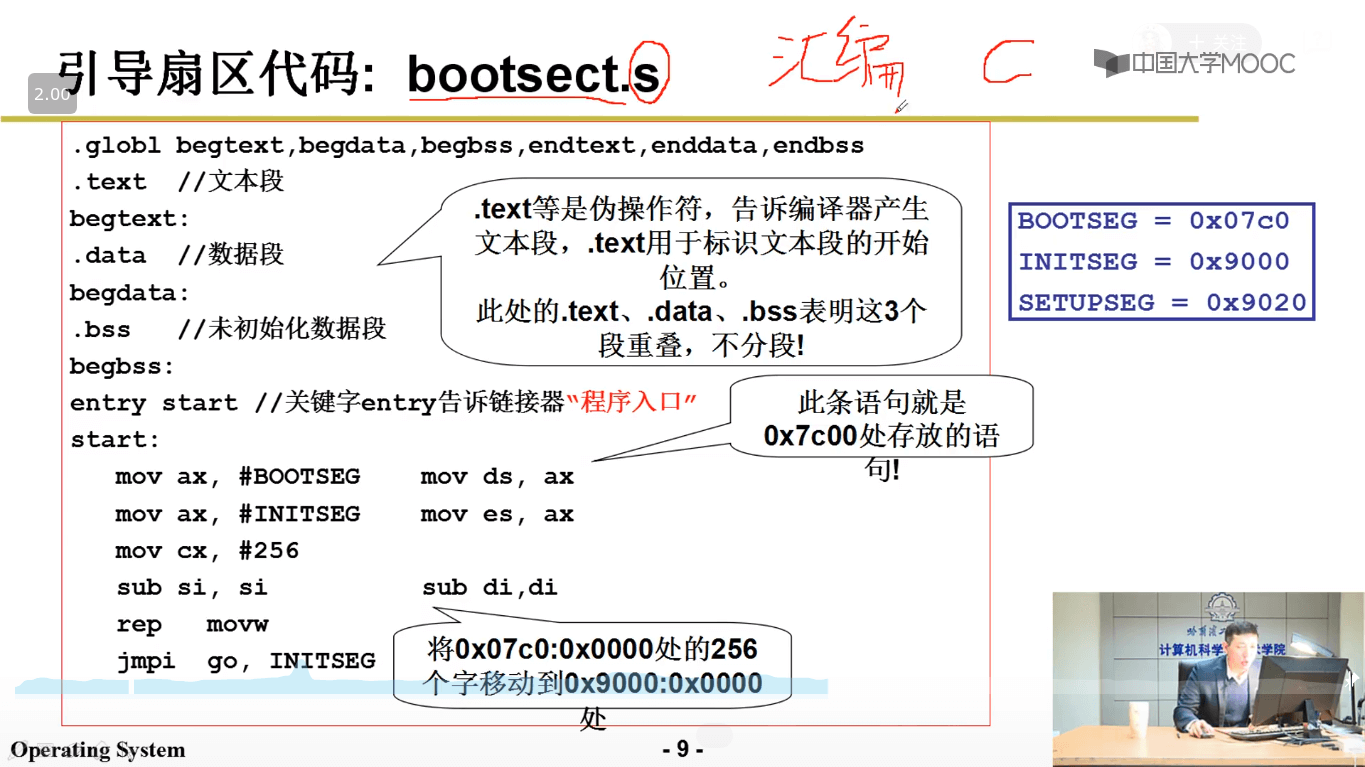The height and width of the screenshot is (767, 1365).
Task: Click the label begbss:
Action: [x=122, y=366]
